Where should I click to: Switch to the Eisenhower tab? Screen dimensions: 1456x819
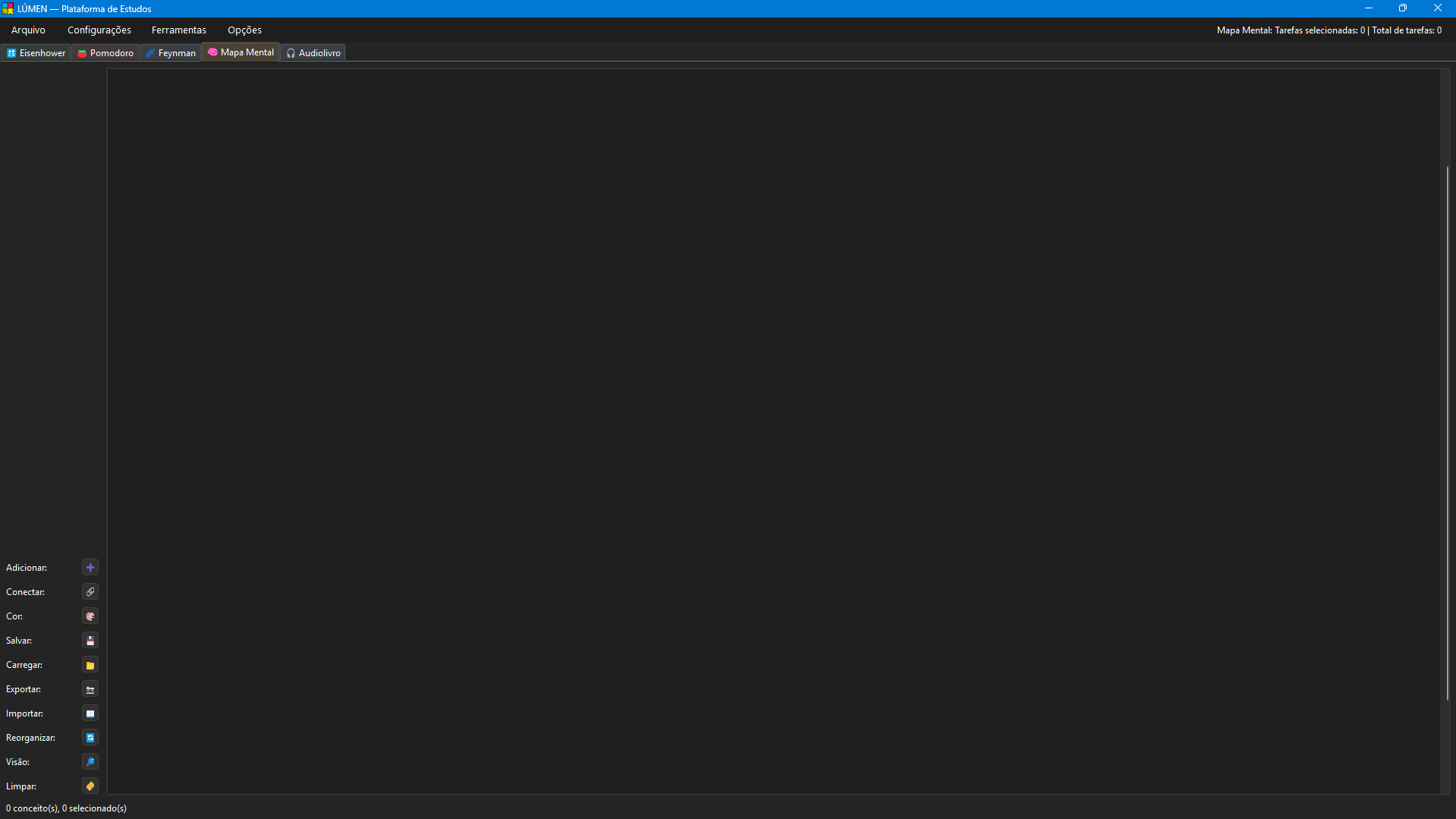36,53
